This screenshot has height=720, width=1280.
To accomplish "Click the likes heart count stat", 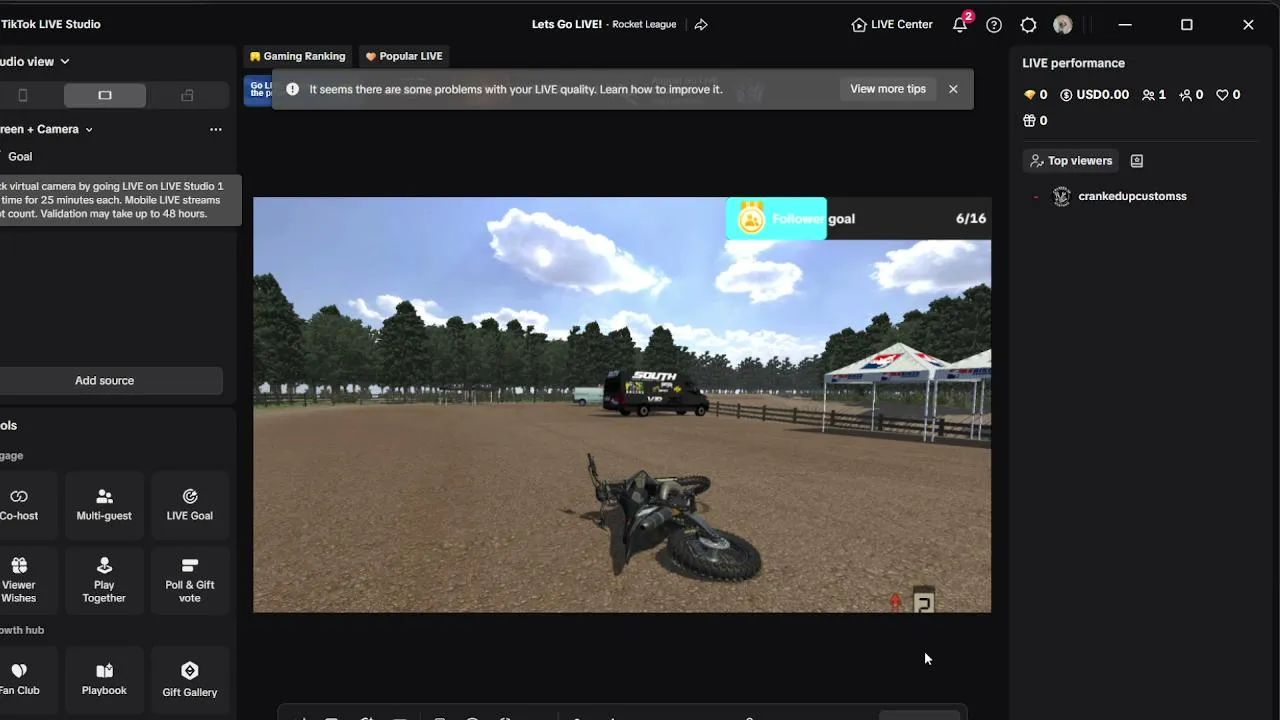I will coord(1228,95).
